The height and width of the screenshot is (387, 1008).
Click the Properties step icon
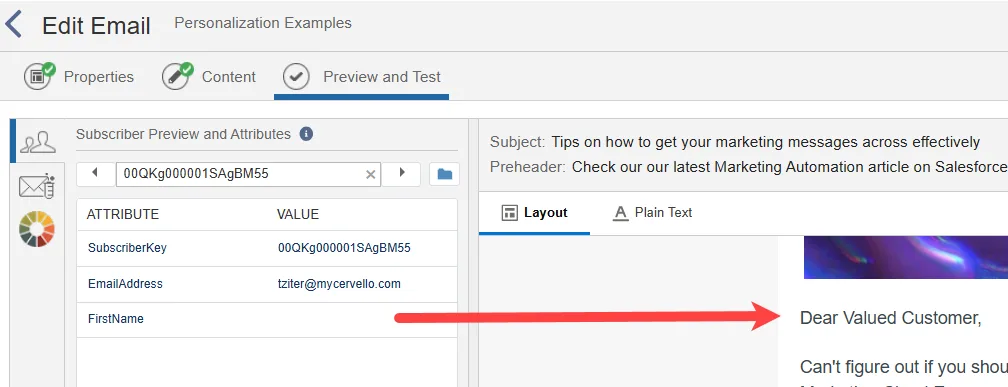coord(39,76)
